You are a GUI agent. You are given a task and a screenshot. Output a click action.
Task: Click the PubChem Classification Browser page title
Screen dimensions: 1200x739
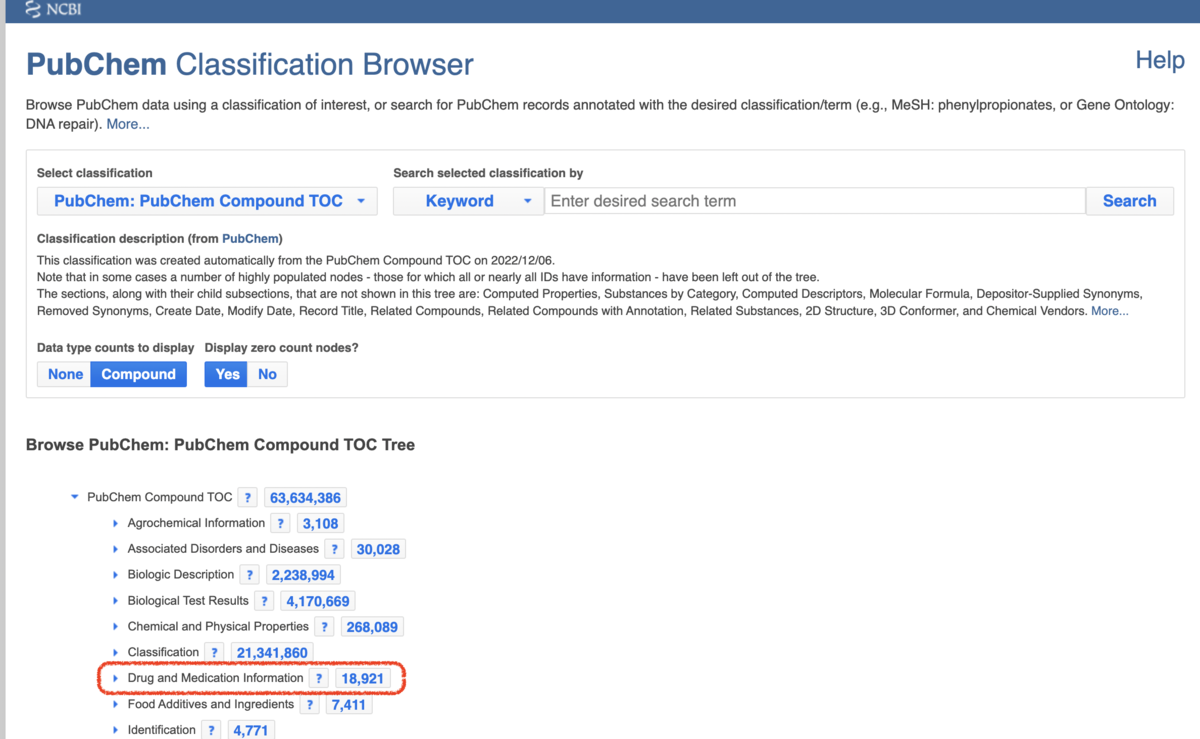point(249,65)
